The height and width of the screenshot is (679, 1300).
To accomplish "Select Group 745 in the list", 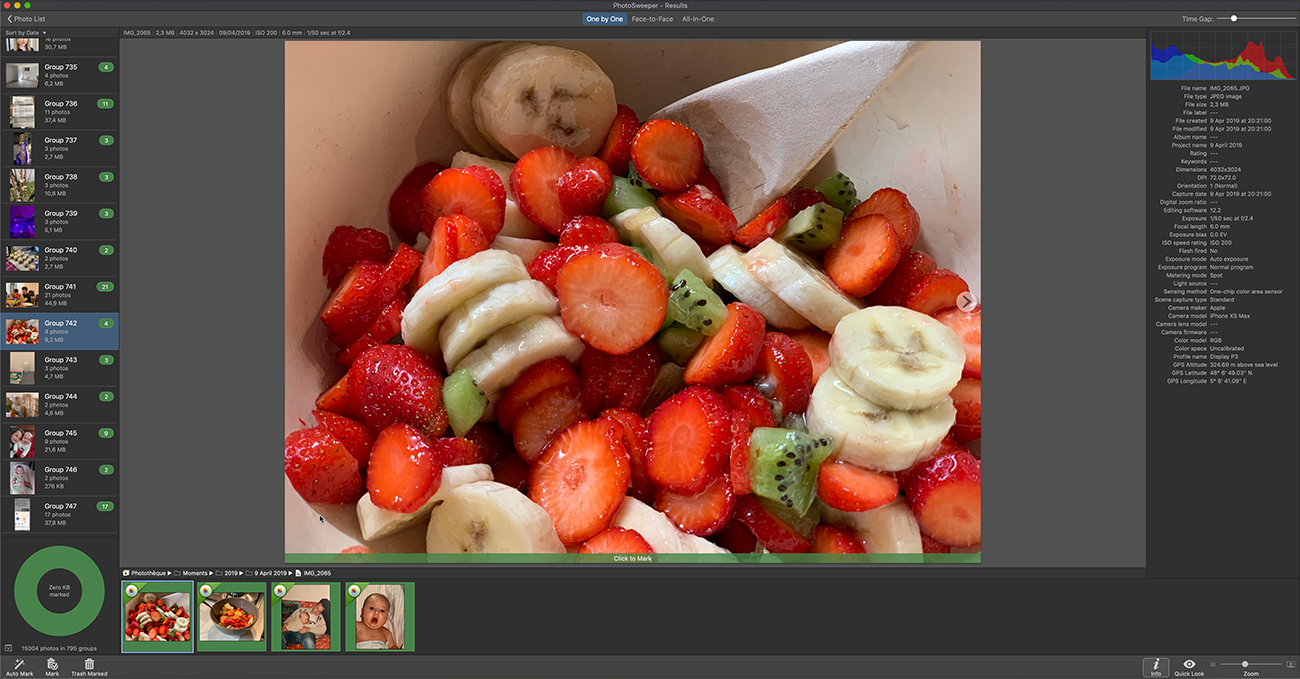I will click(x=59, y=441).
